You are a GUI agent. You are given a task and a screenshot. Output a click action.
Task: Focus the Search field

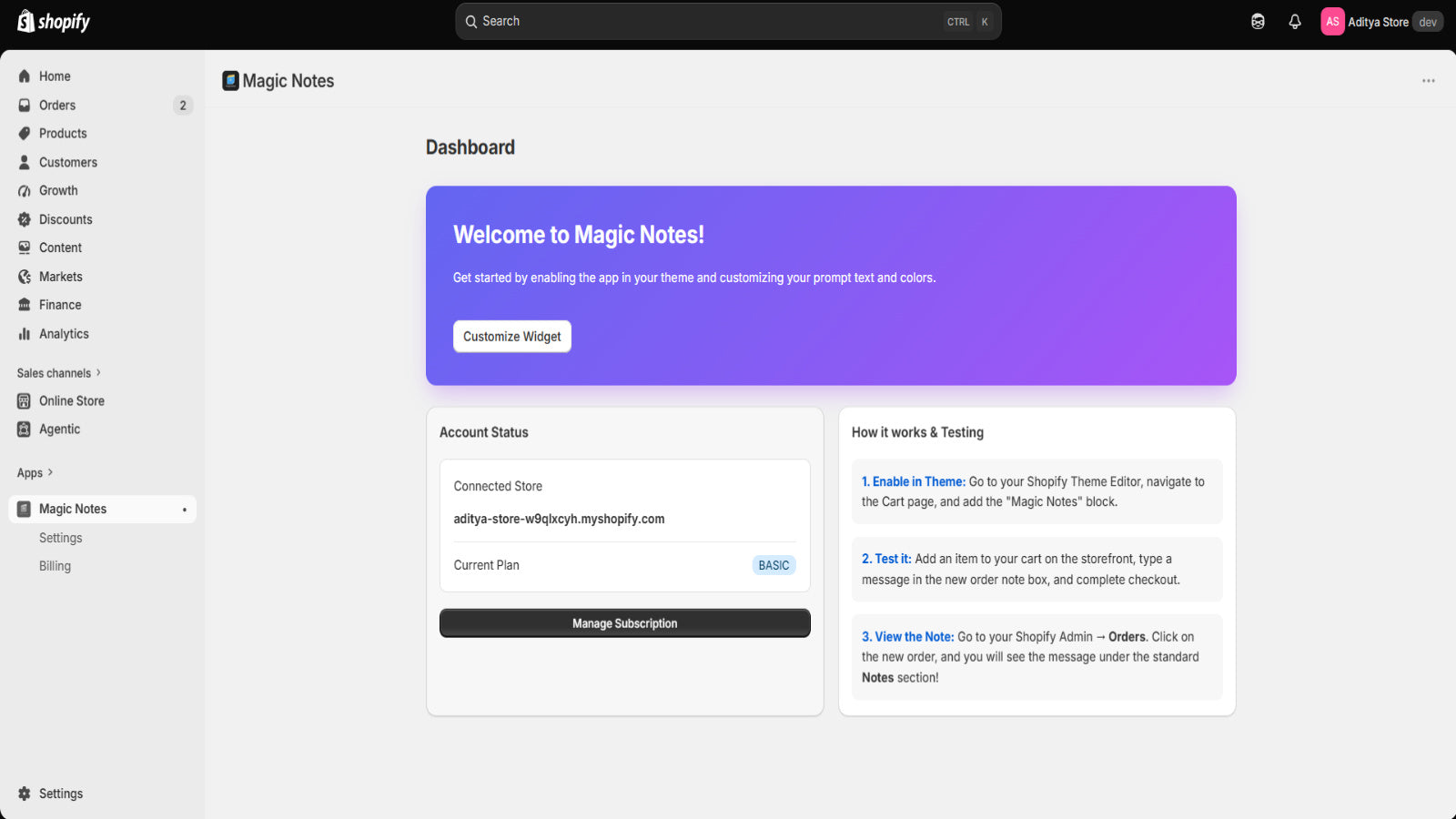click(728, 22)
